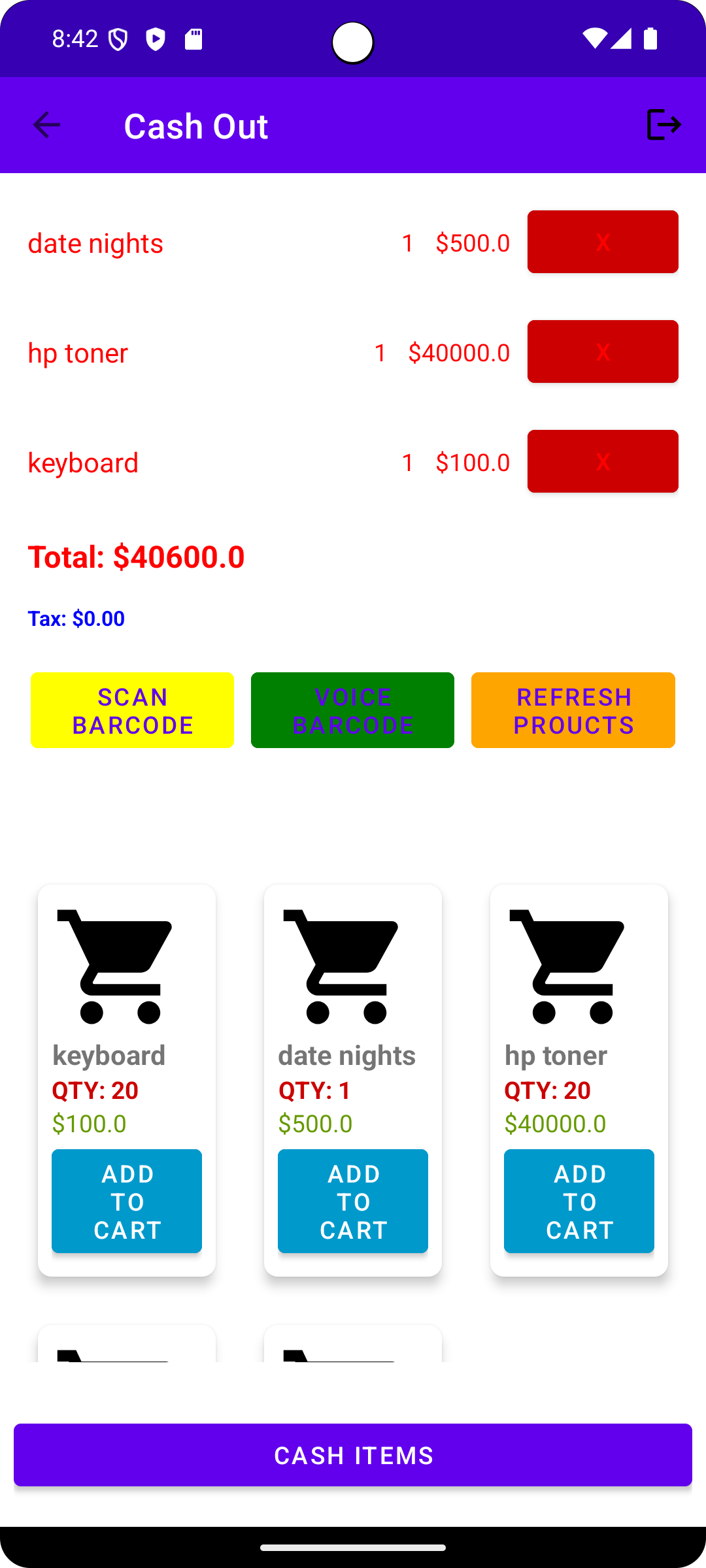Tap the keyboard product cart icon
706x1568 pixels.
tap(115, 966)
